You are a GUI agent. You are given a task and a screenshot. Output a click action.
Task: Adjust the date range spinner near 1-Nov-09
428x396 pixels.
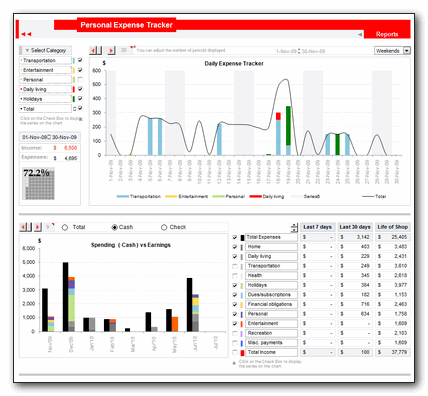tap(299, 51)
